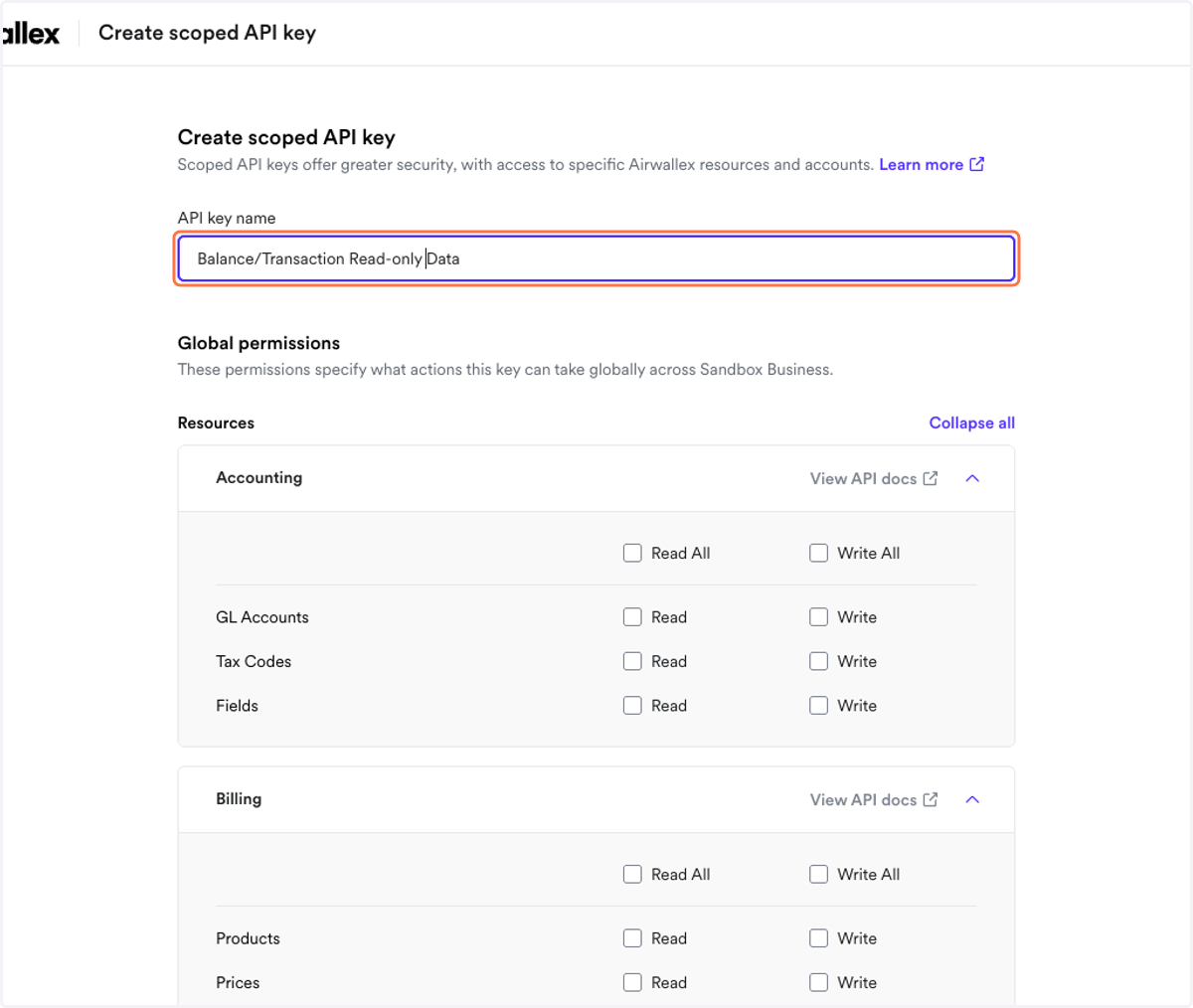Click the Tax Codes row label

point(254,661)
